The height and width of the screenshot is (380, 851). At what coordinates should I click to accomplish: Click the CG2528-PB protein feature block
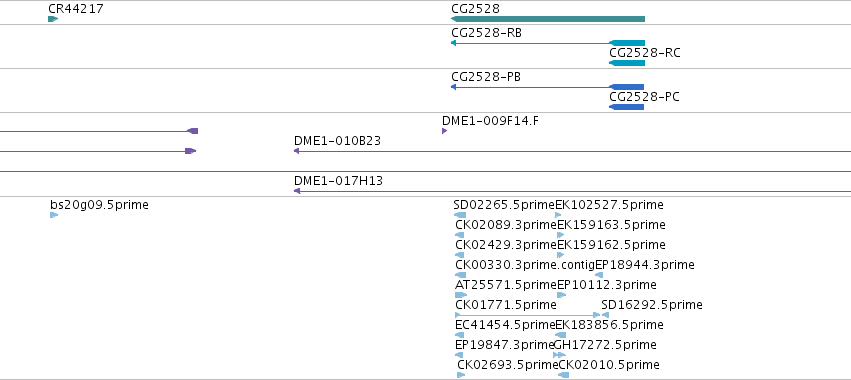tap(626, 87)
